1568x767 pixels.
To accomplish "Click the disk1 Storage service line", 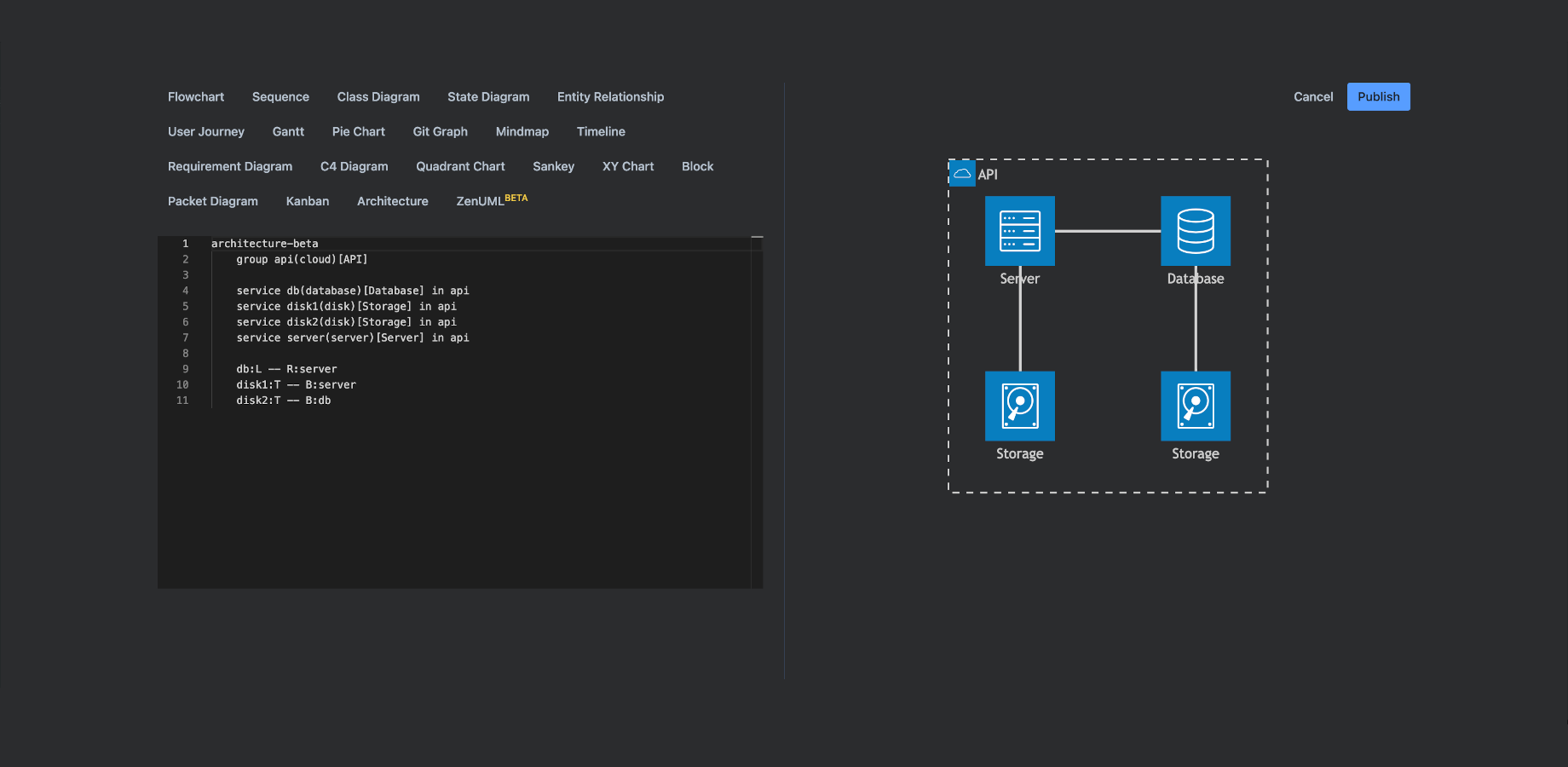I will [x=347, y=307].
